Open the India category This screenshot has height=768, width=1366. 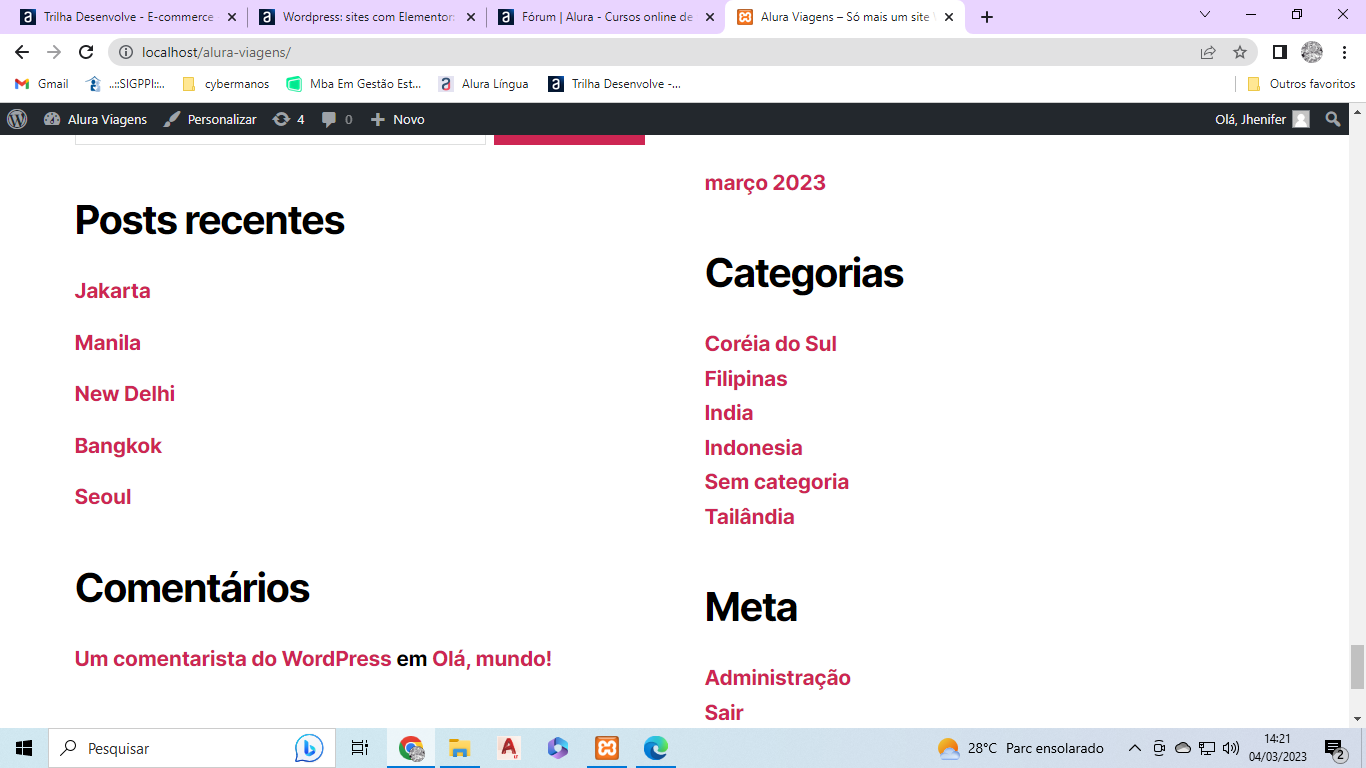(x=729, y=413)
